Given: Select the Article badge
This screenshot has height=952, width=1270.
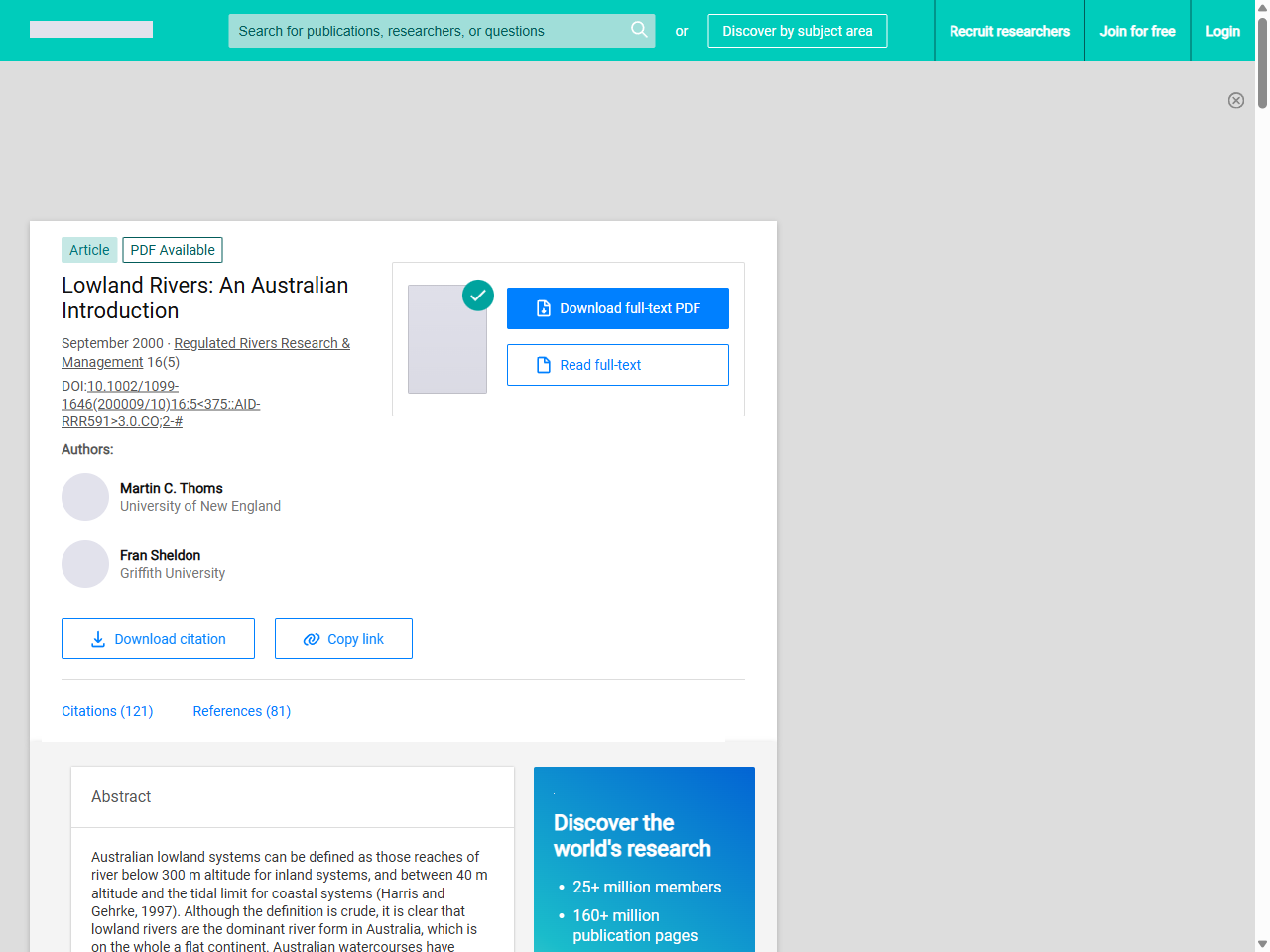Looking at the screenshot, I should [88, 250].
